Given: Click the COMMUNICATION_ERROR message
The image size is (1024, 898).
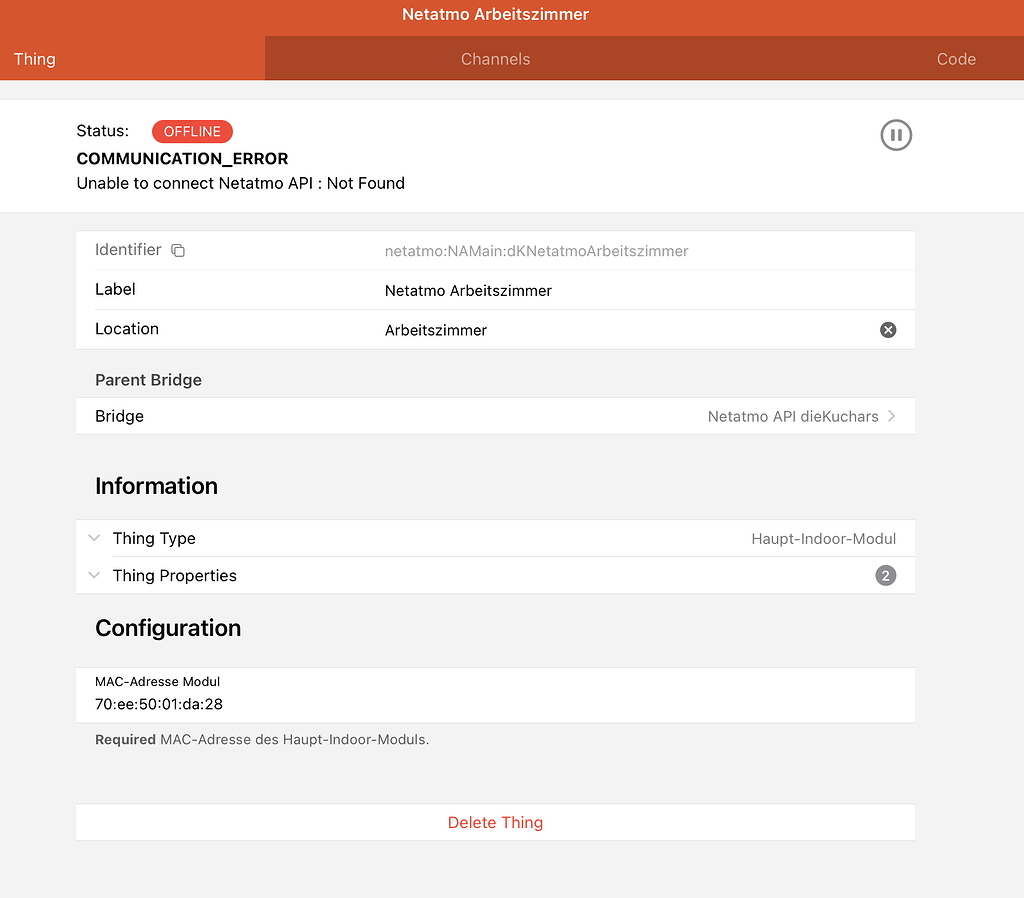Looking at the screenshot, I should point(182,158).
